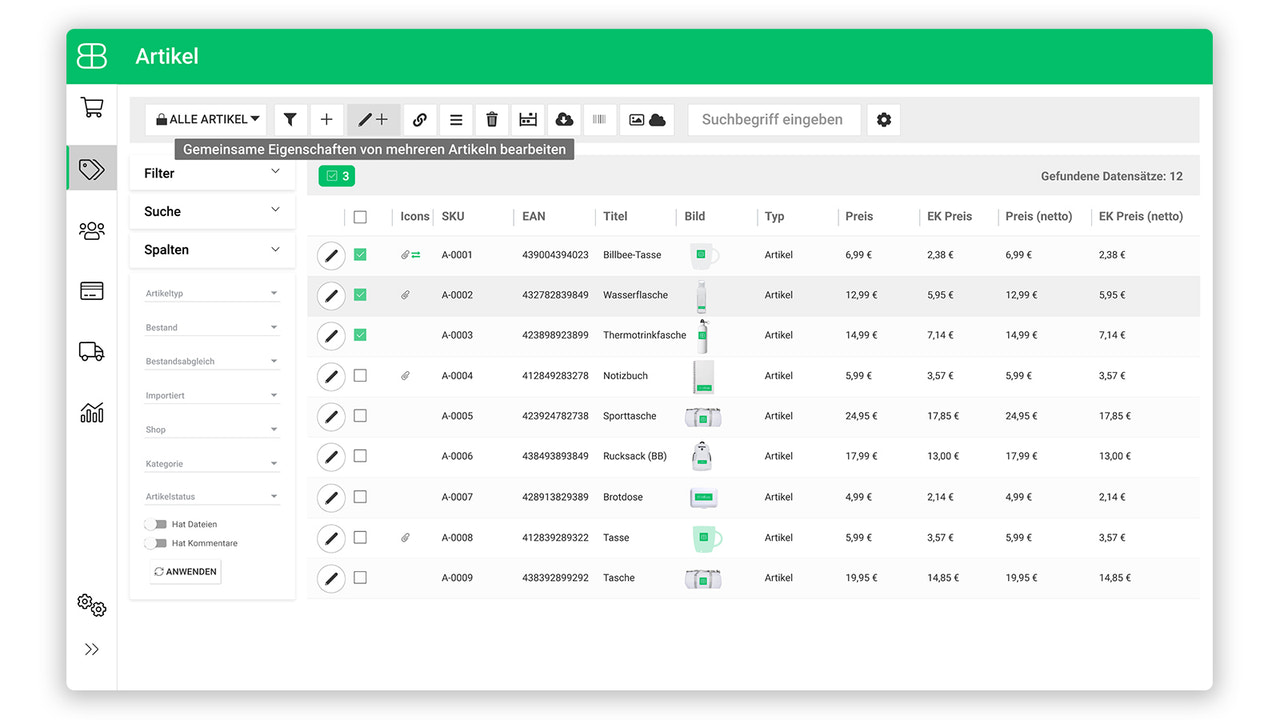
Task: Select the truck shipping icon in sidebar
Action: pos(91,351)
